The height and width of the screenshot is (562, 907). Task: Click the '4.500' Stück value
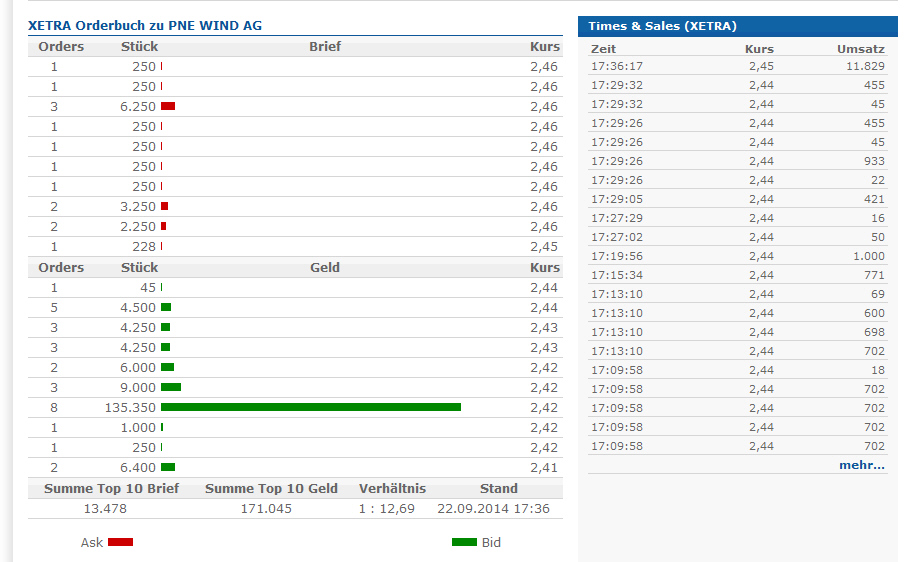click(138, 308)
